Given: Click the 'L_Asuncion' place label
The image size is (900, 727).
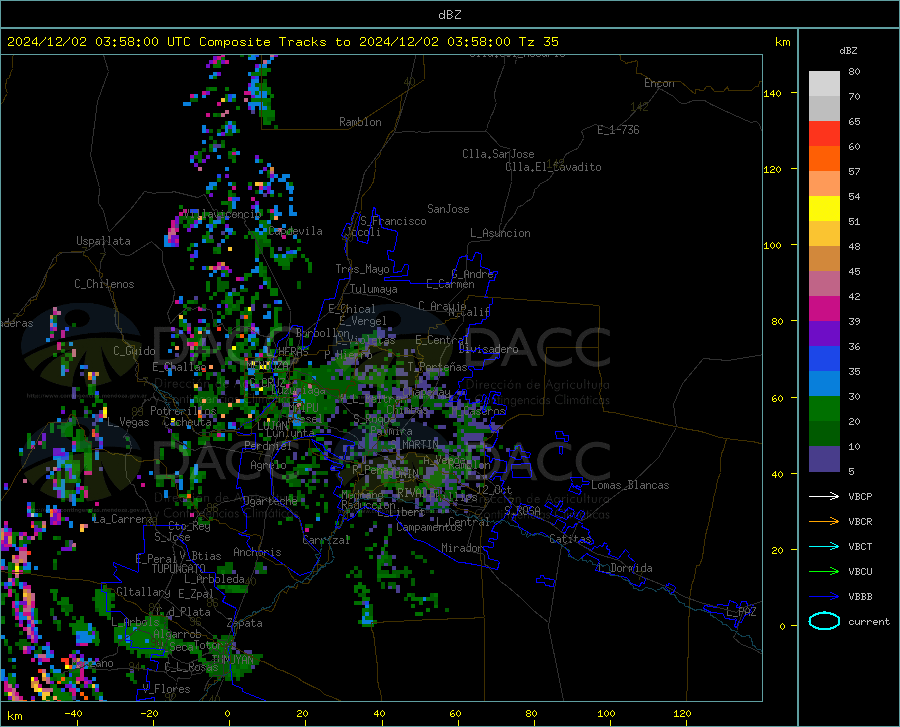Looking at the screenshot, I should point(500,233).
